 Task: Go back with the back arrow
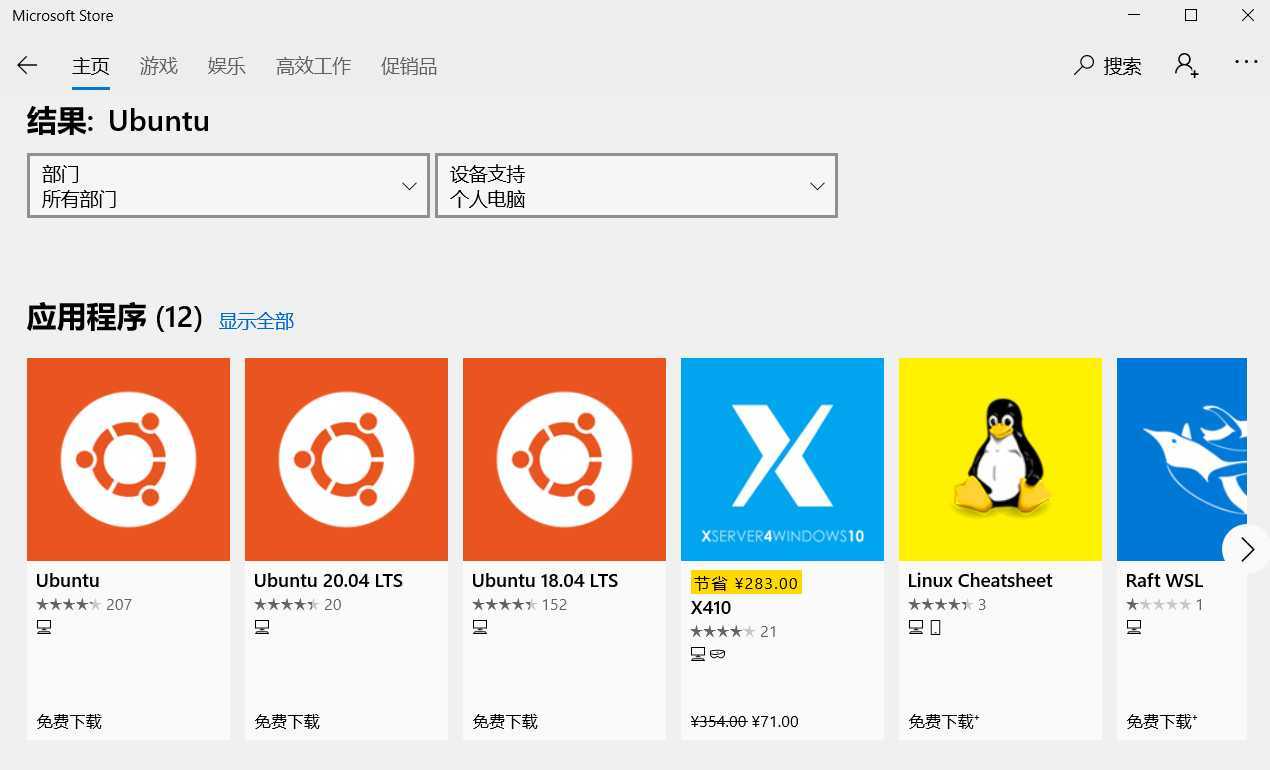[27, 66]
